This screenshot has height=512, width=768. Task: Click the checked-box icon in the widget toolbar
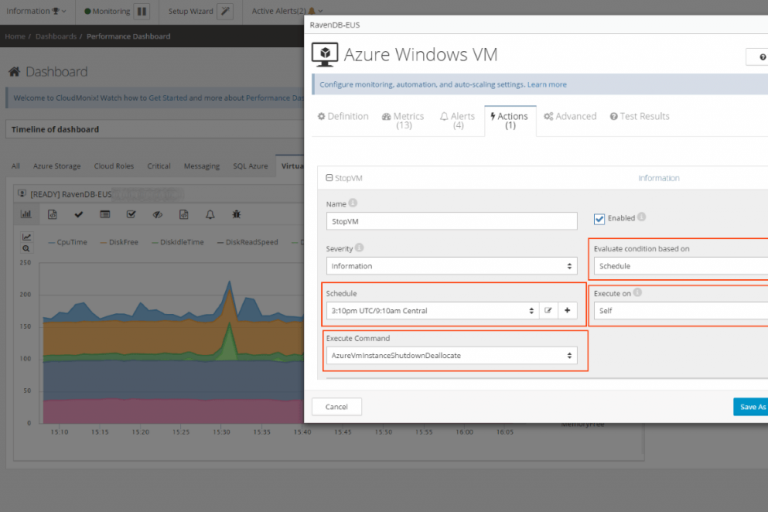click(x=131, y=214)
